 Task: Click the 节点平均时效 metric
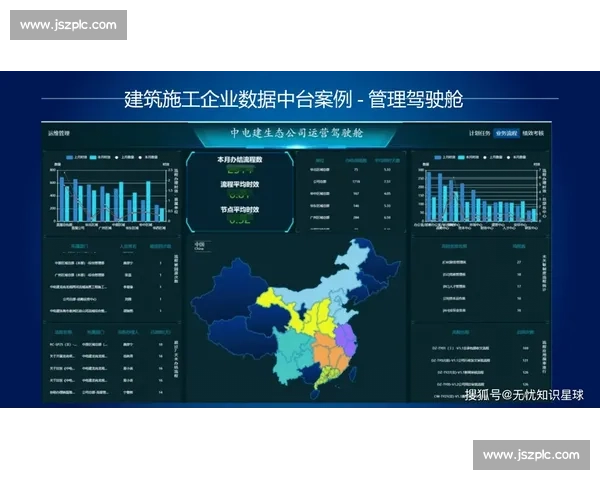point(240,210)
